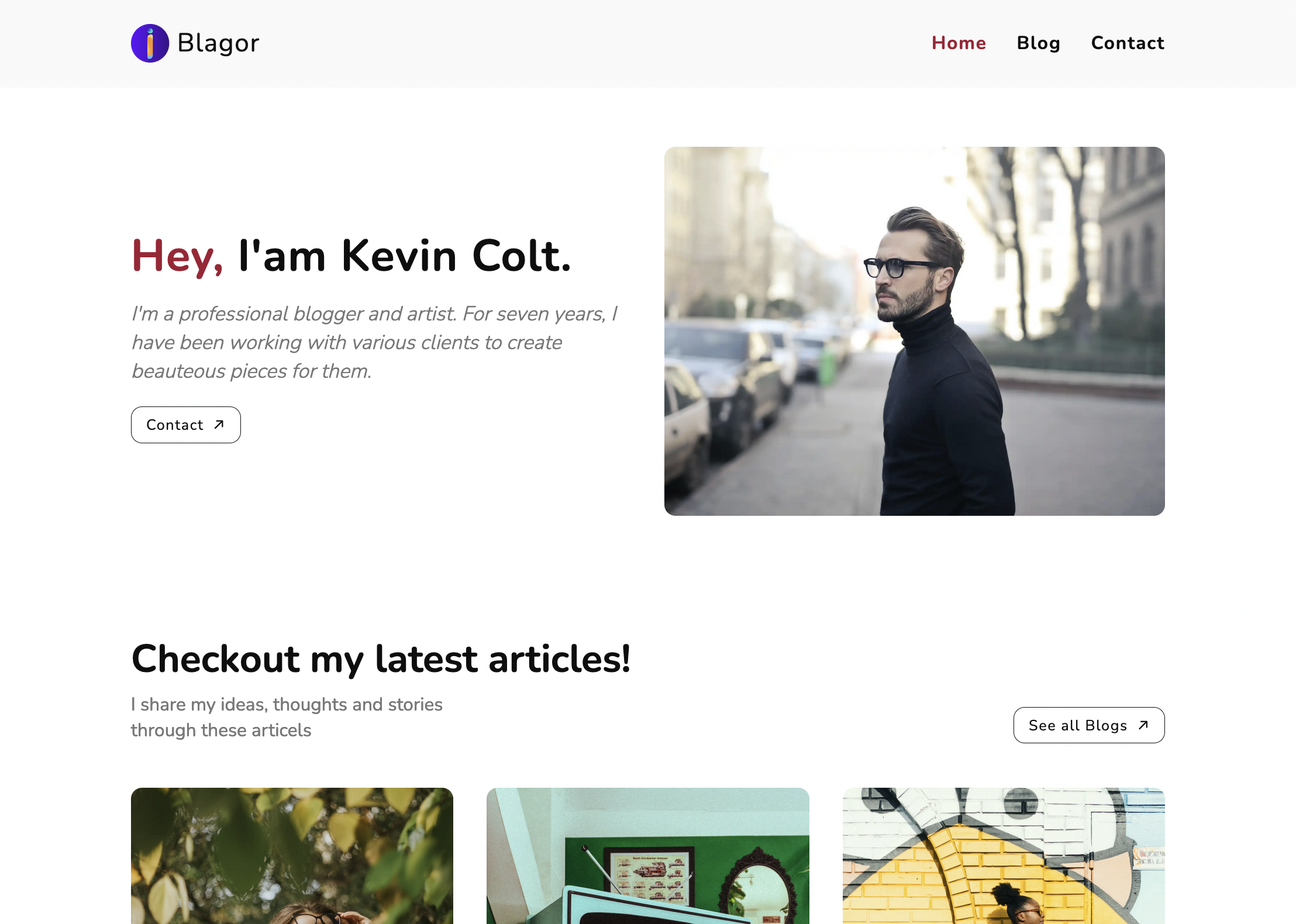Click the purple Blagor logo icon
This screenshot has width=1296, height=924.
pyautogui.click(x=150, y=43)
